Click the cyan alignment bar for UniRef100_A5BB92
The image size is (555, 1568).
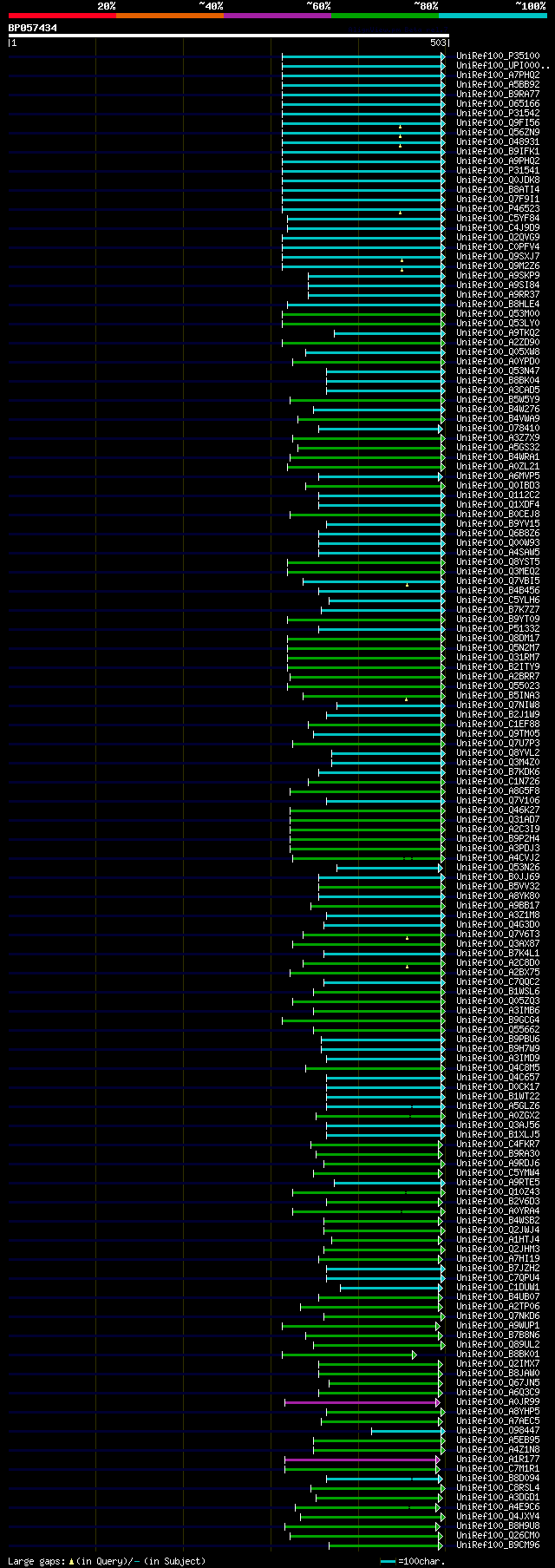[362, 85]
